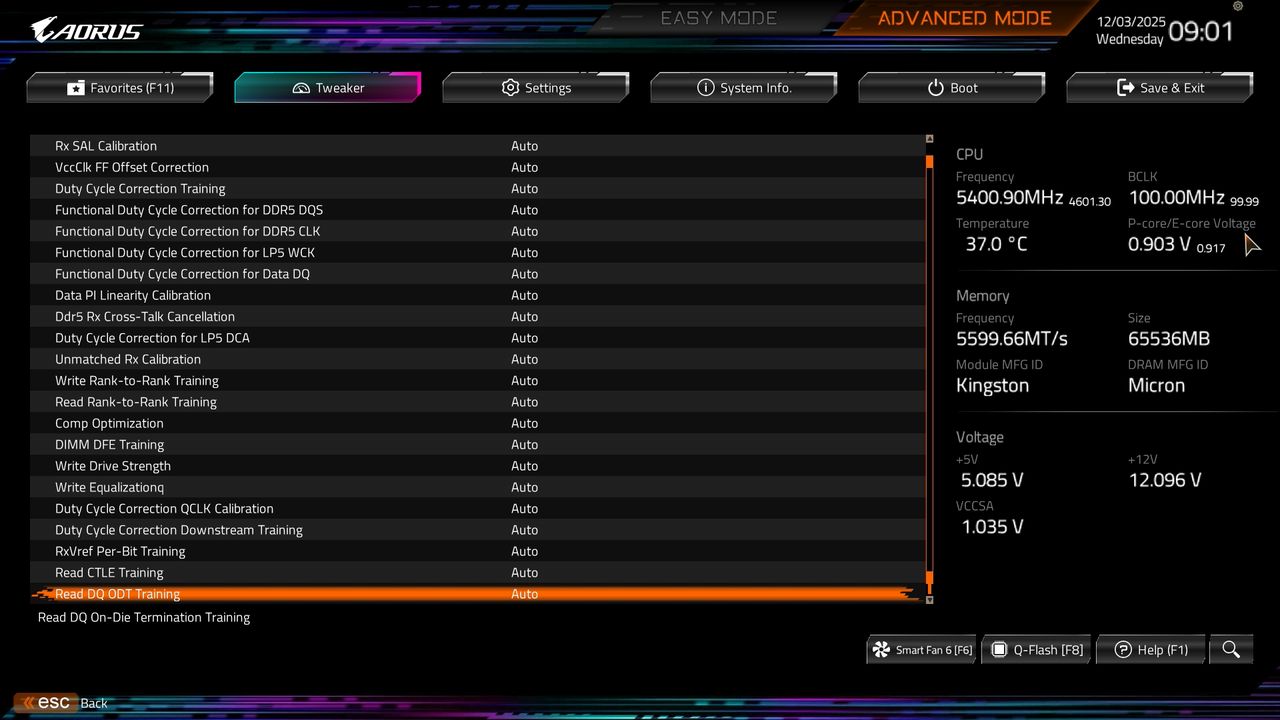The image size is (1280, 720).
Task: Click the System Info. info icon
Action: click(706, 87)
